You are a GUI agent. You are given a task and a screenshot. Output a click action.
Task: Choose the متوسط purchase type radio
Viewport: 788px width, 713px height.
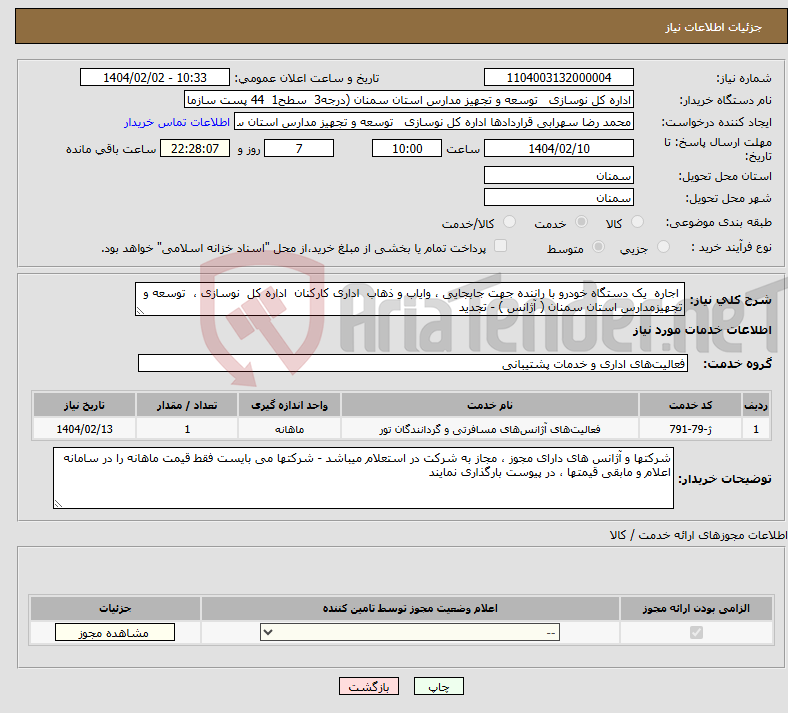pos(599,247)
